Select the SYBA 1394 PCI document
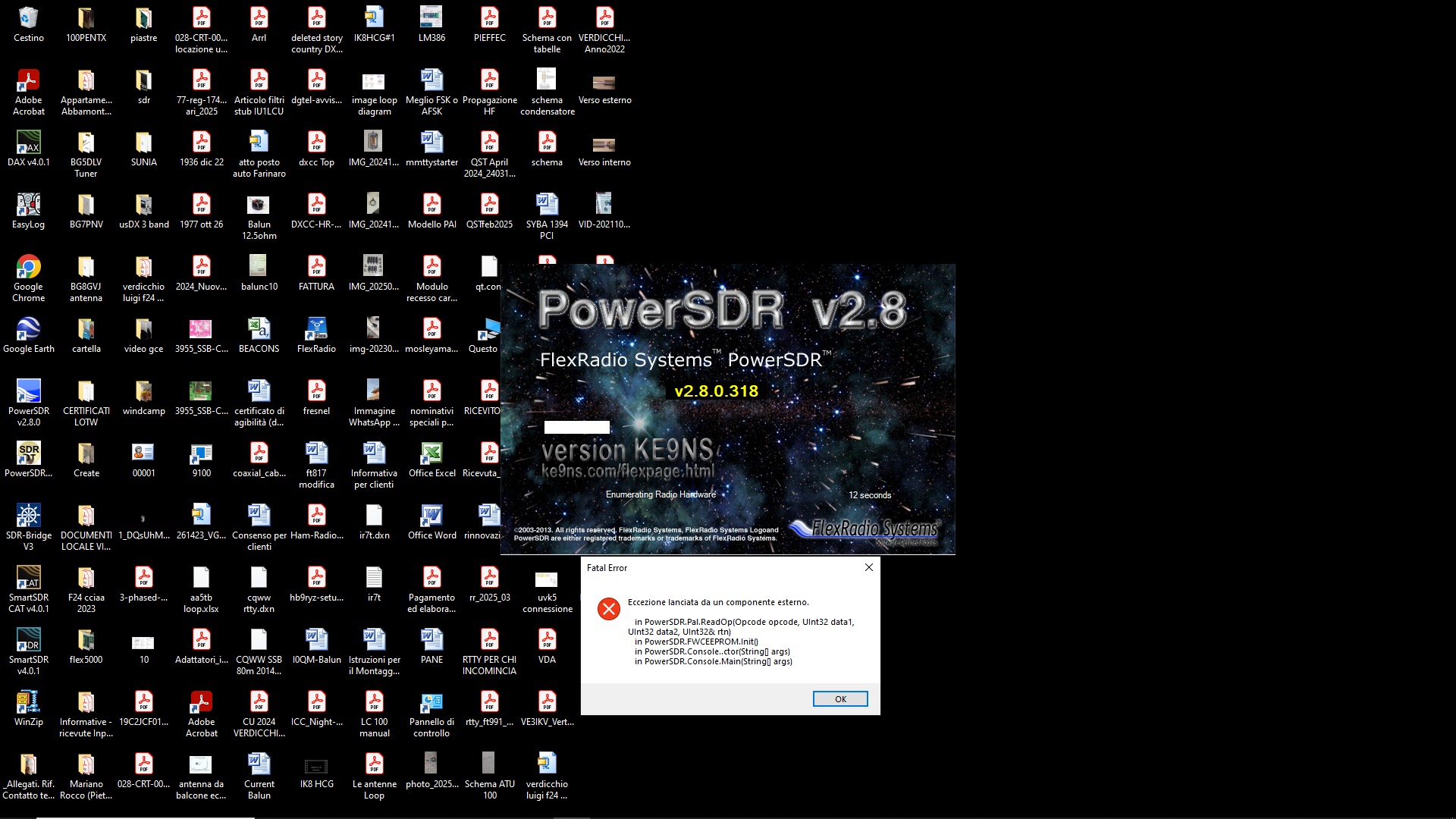This screenshot has width=1456, height=819. [548, 216]
